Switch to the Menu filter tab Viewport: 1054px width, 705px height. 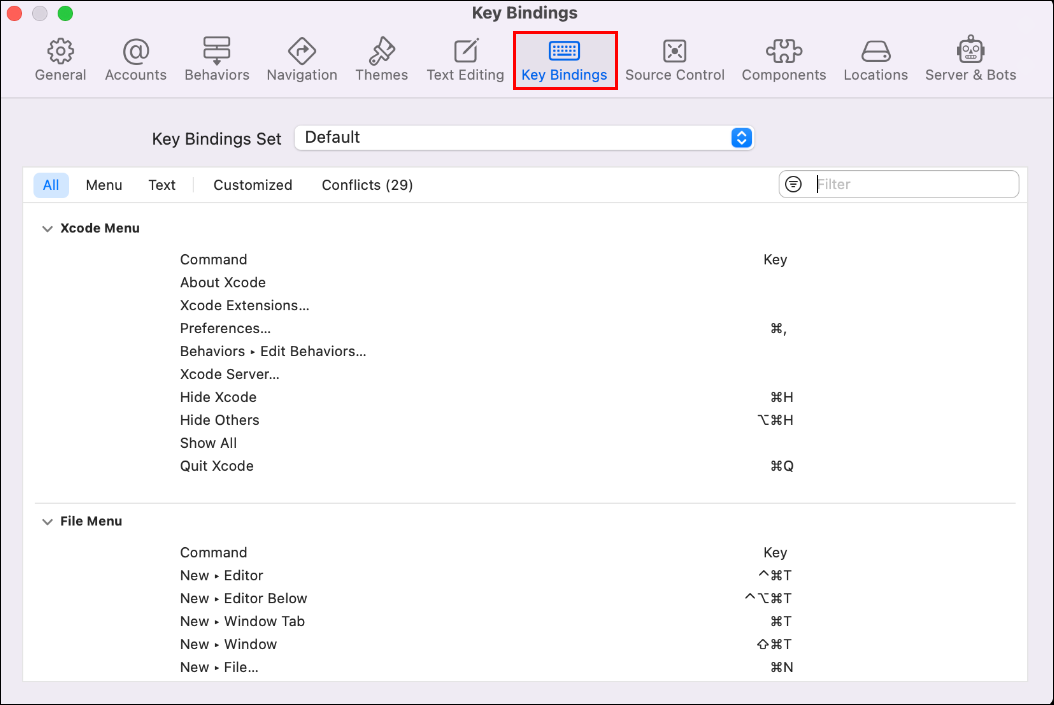[x=104, y=185]
